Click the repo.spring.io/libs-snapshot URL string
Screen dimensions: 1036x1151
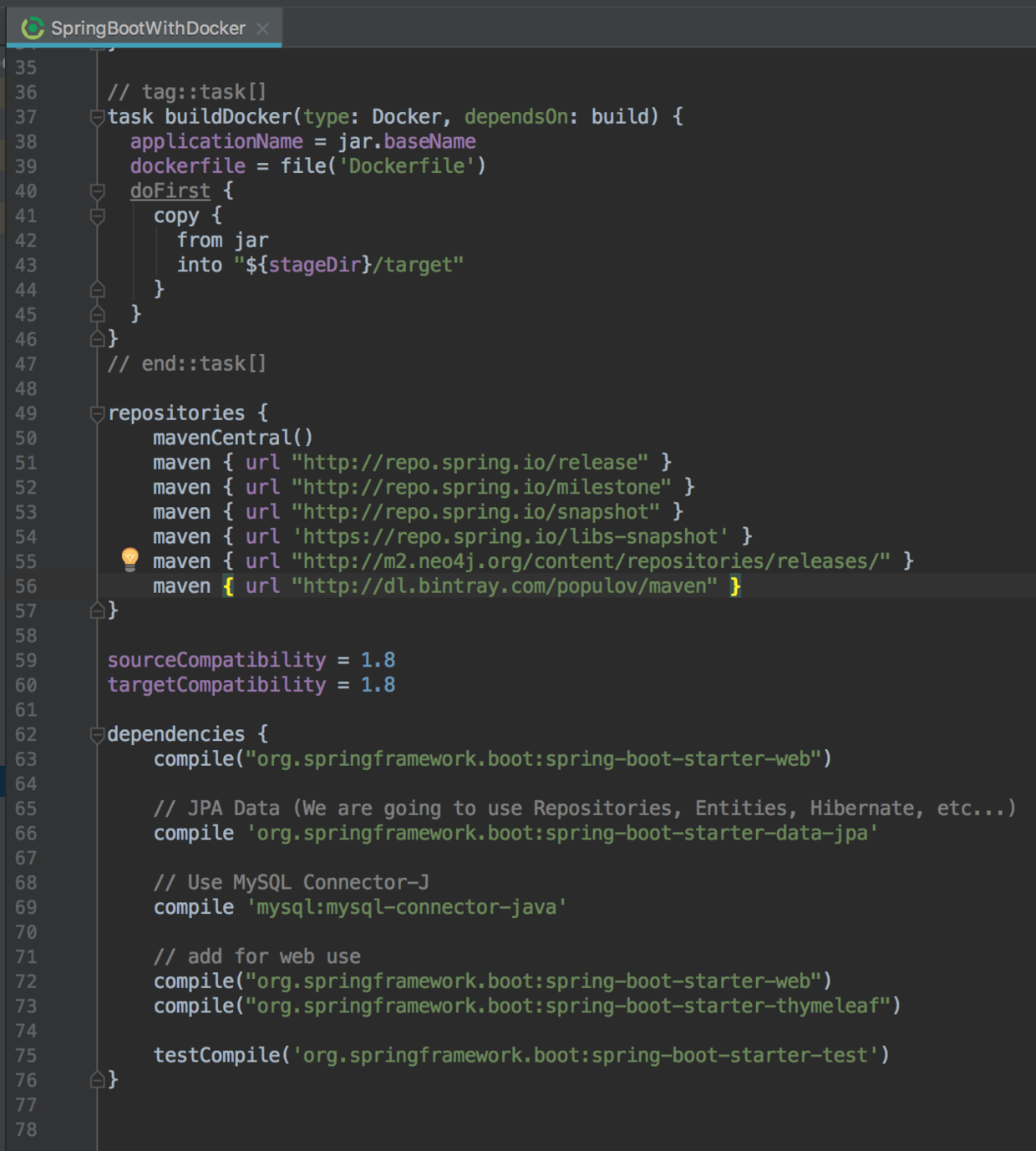510,536
